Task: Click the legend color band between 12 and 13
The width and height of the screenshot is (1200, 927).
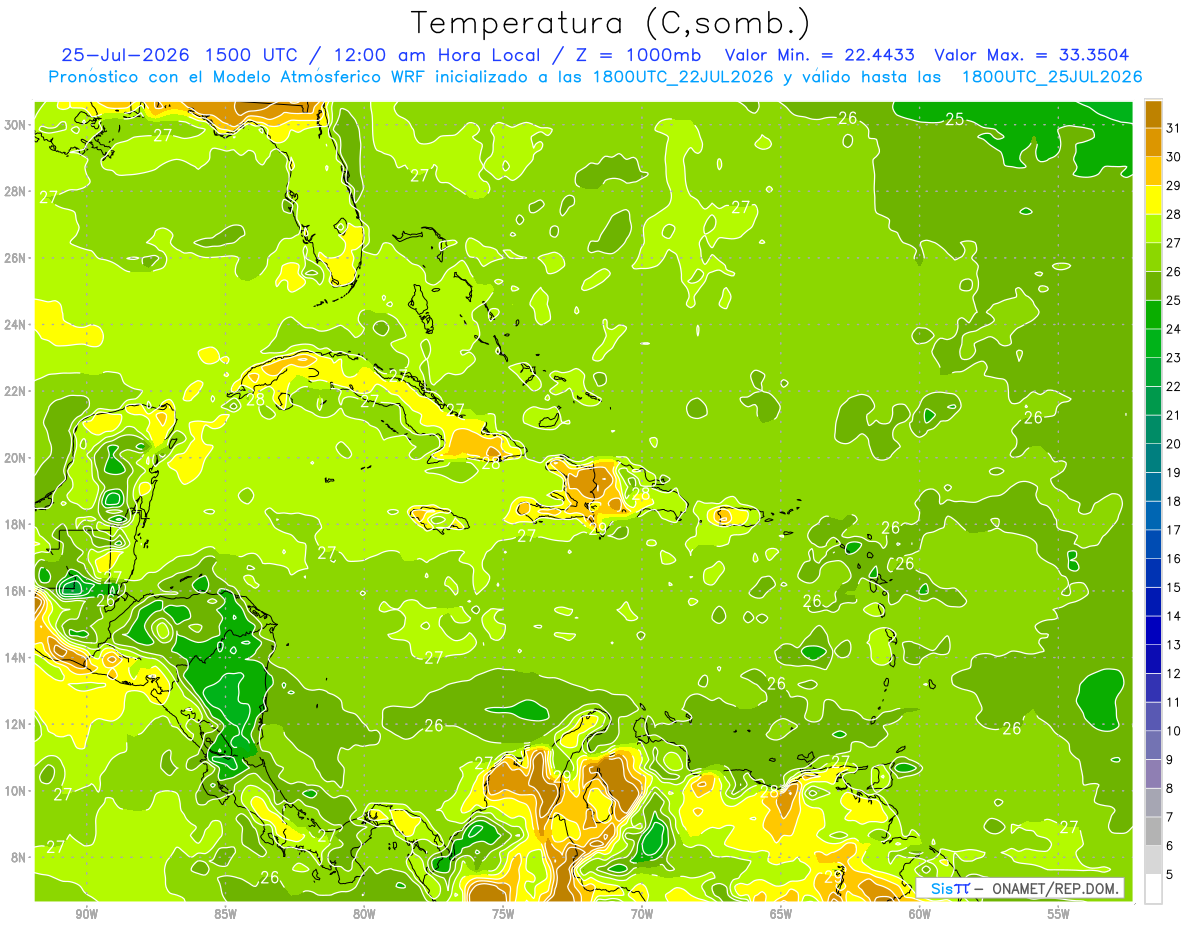Action: 1153,660
